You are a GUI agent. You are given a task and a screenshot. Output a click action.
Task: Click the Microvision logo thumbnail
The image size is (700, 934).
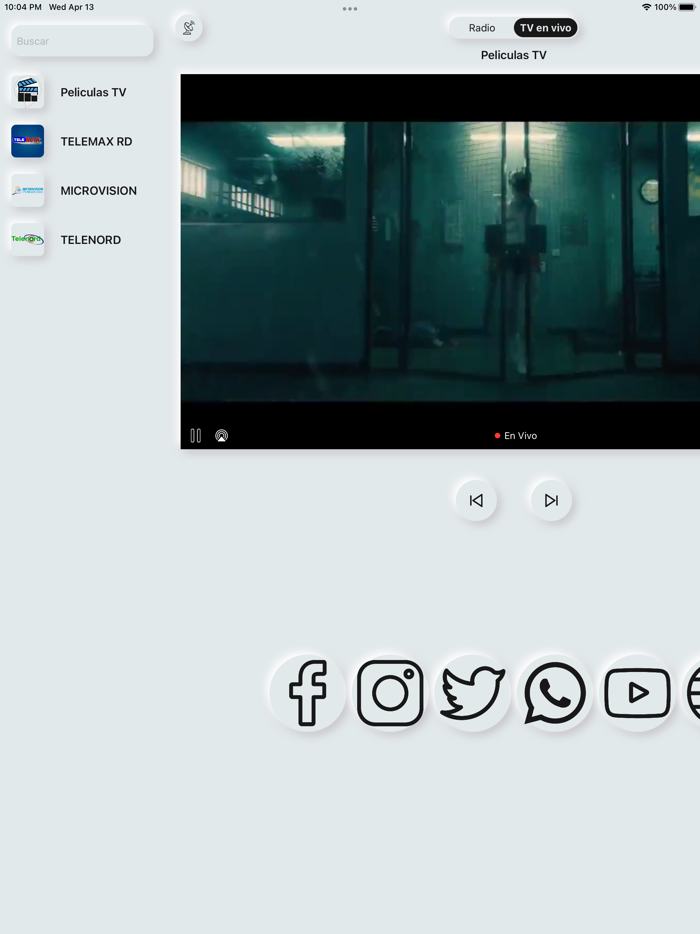click(x=27, y=191)
